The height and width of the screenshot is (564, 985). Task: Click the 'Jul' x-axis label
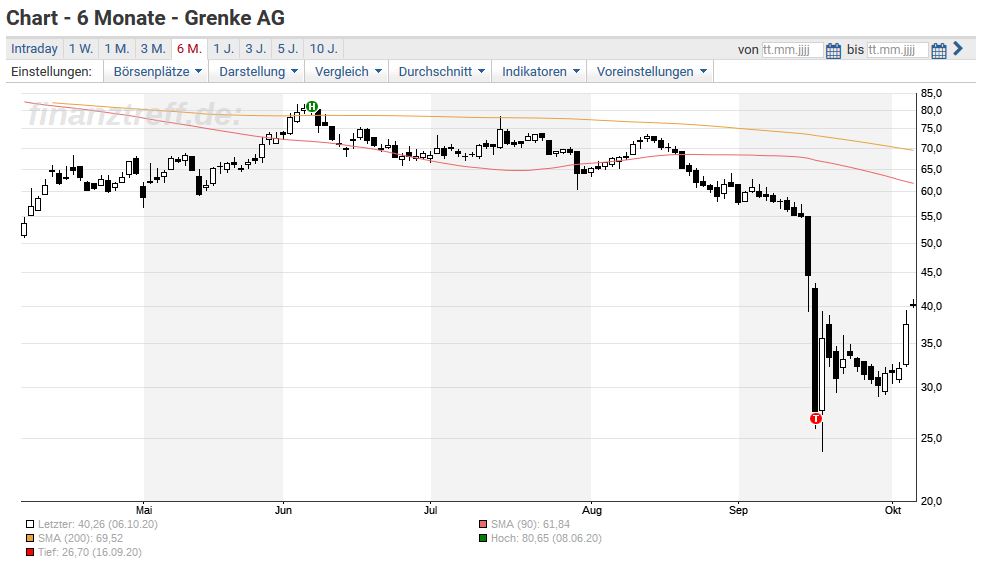click(430, 511)
